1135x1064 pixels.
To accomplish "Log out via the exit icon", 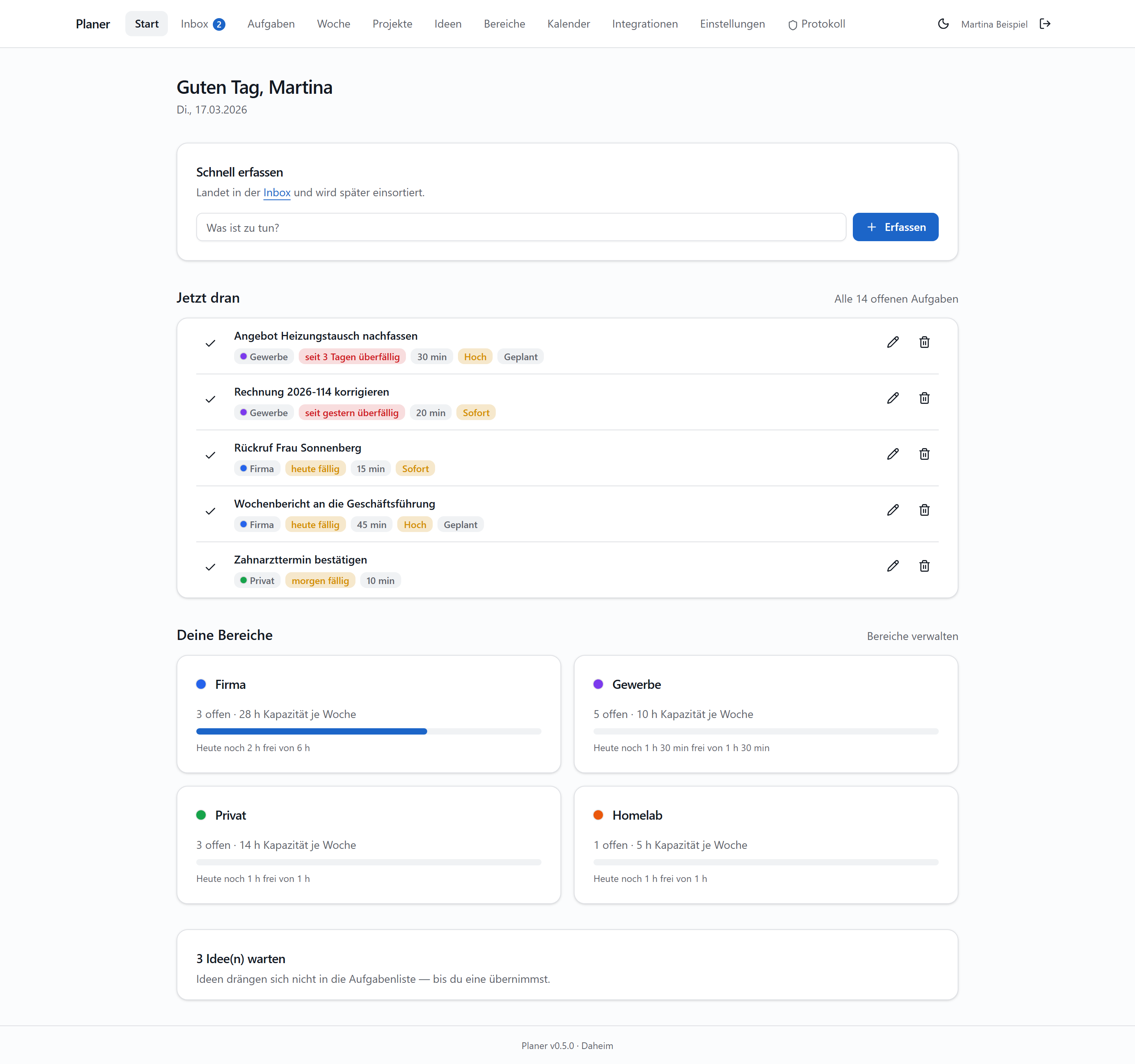I will click(x=1045, y=24).
